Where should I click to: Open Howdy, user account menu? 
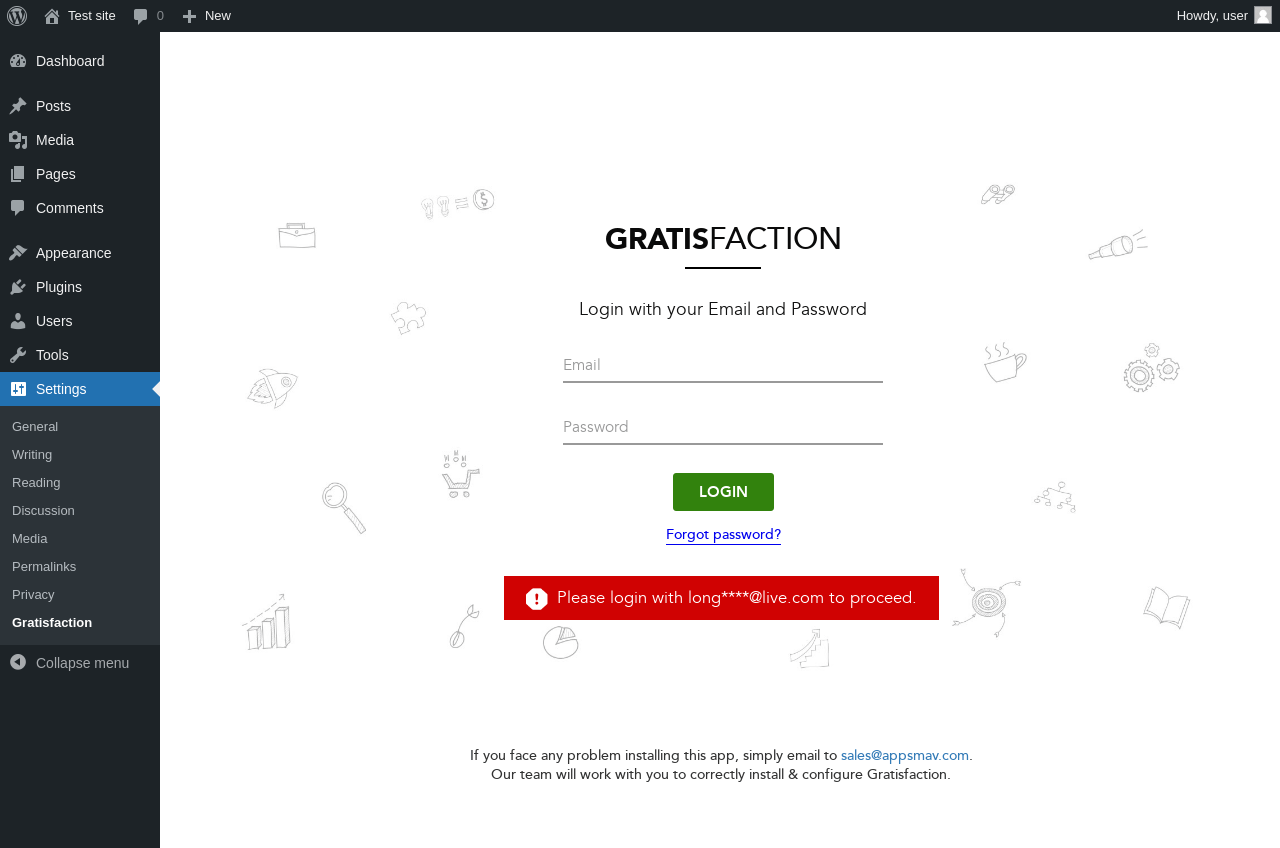point(1224,16)
